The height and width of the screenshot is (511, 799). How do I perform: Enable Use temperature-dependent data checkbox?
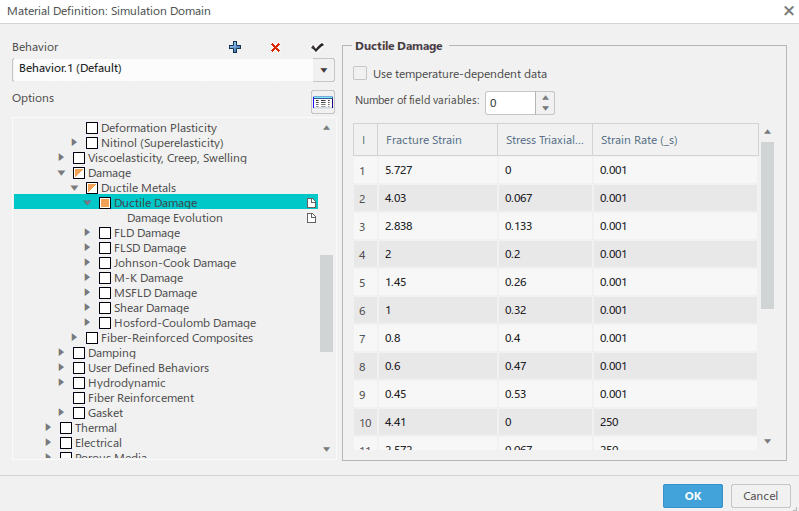click(360, 73)
